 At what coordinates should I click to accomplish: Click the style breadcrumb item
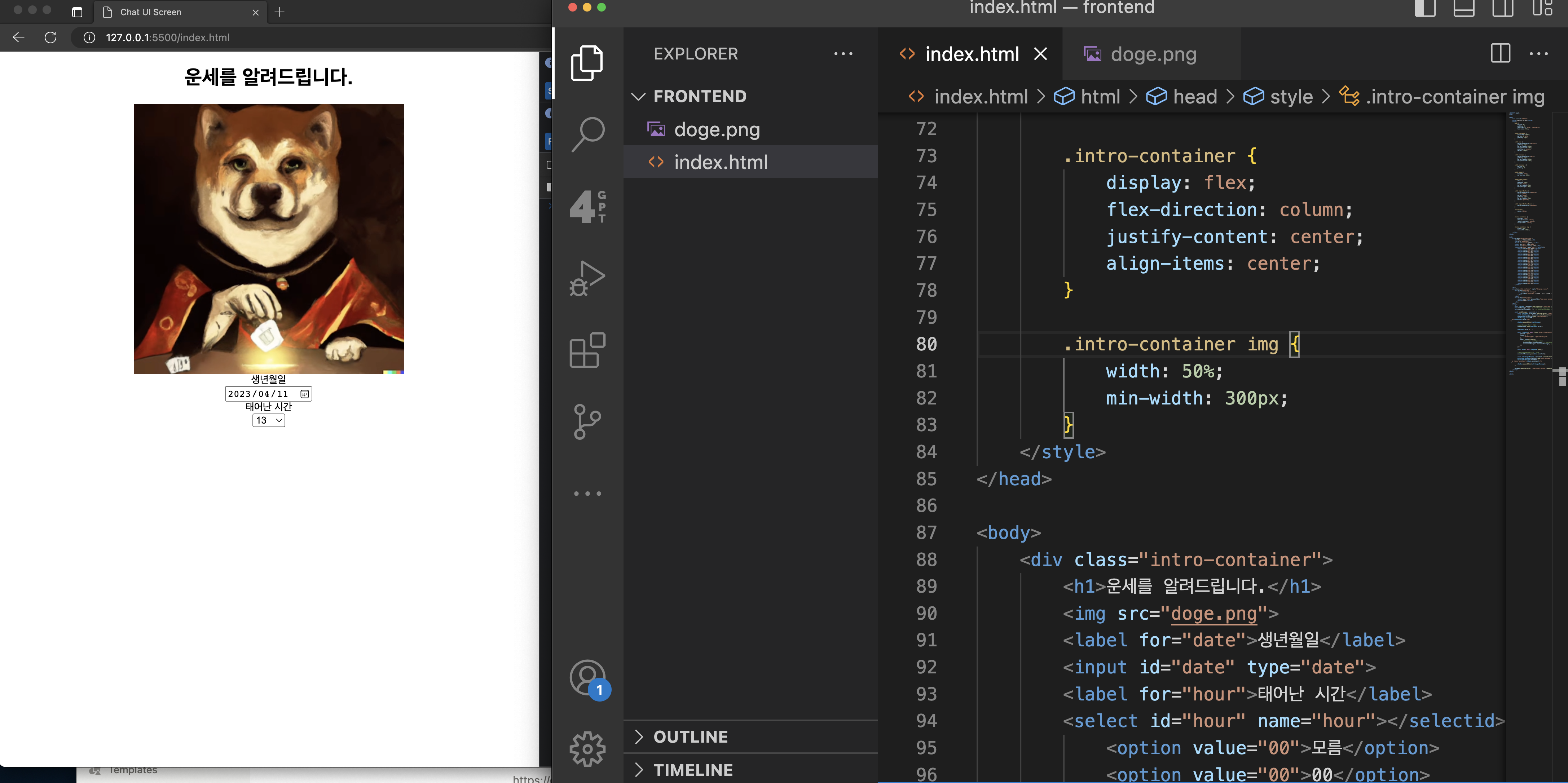point(1290,97)
